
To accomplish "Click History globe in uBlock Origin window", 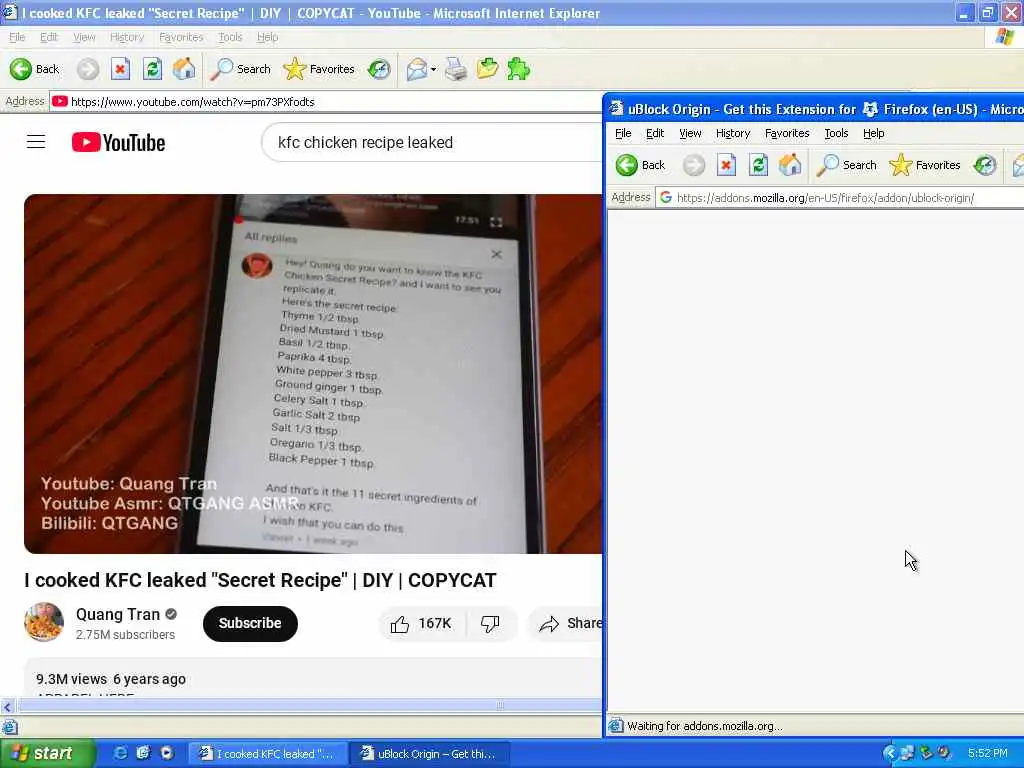I will click(985, 165).
